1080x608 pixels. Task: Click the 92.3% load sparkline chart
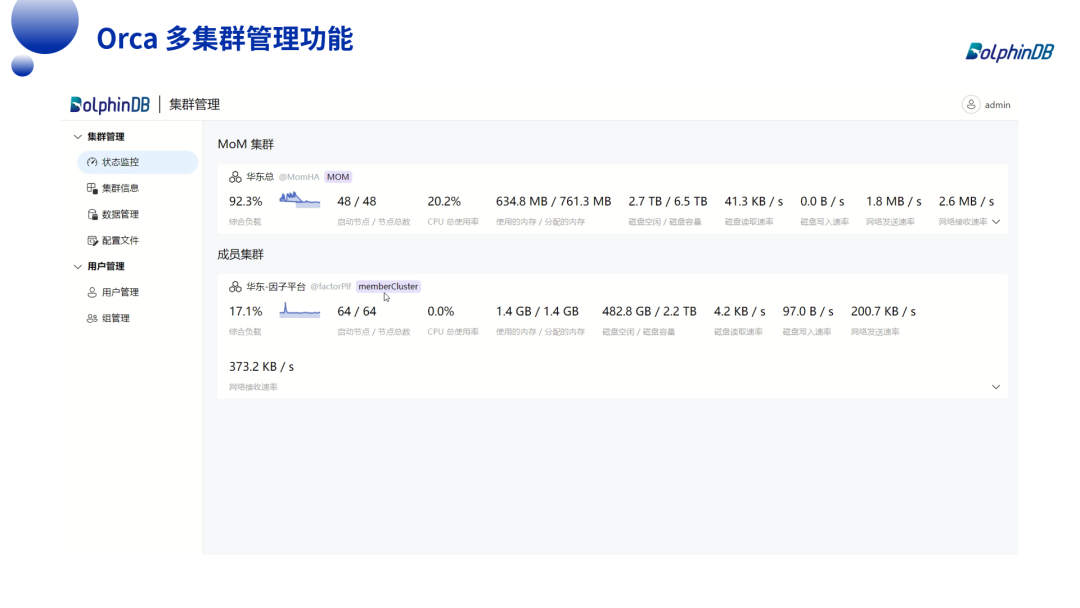tap(300, 200)
